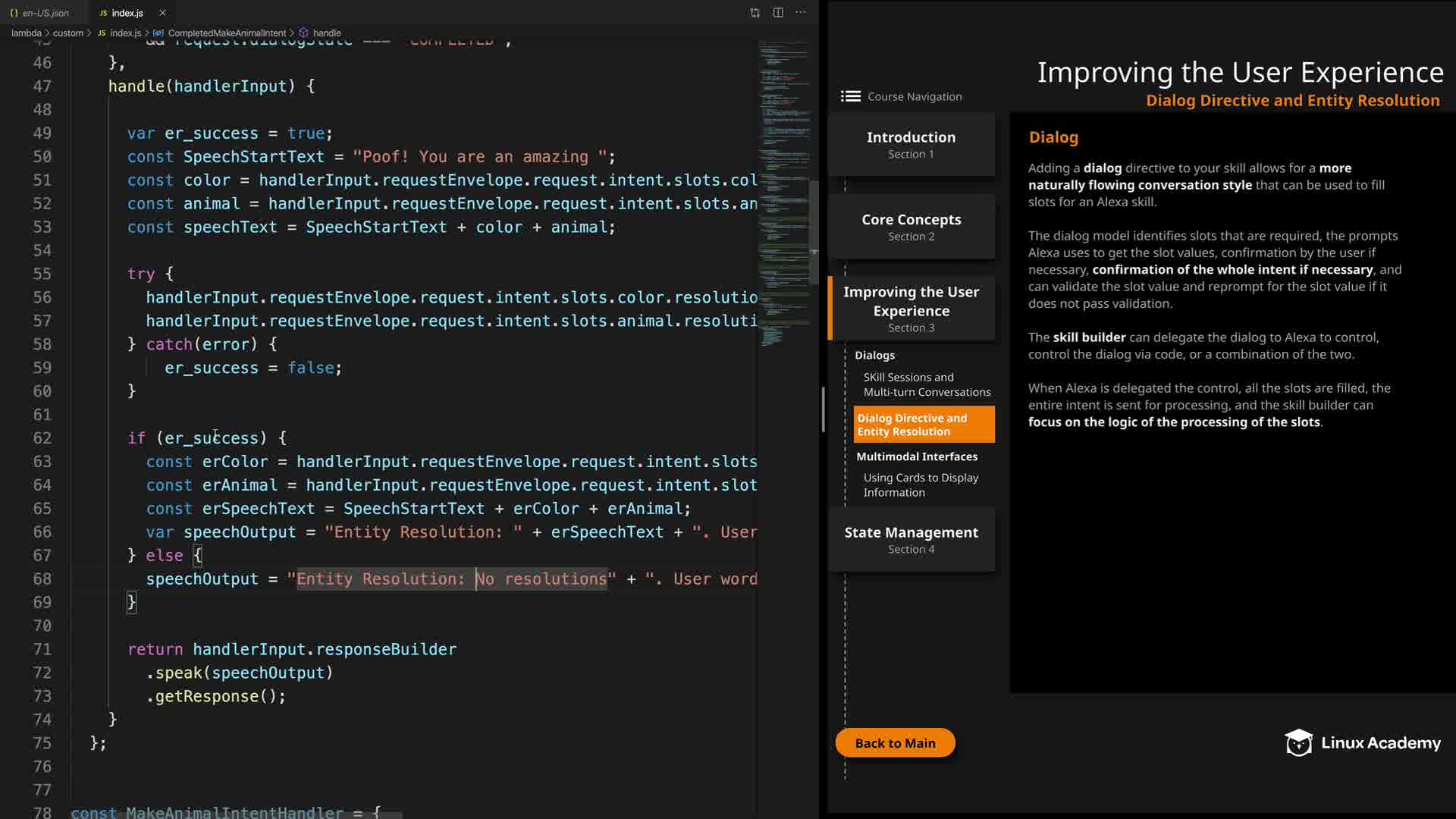The height and width of the screenshot is (819, 1456).
Task: Close the index.js tab
Action: tap(162, 13)
